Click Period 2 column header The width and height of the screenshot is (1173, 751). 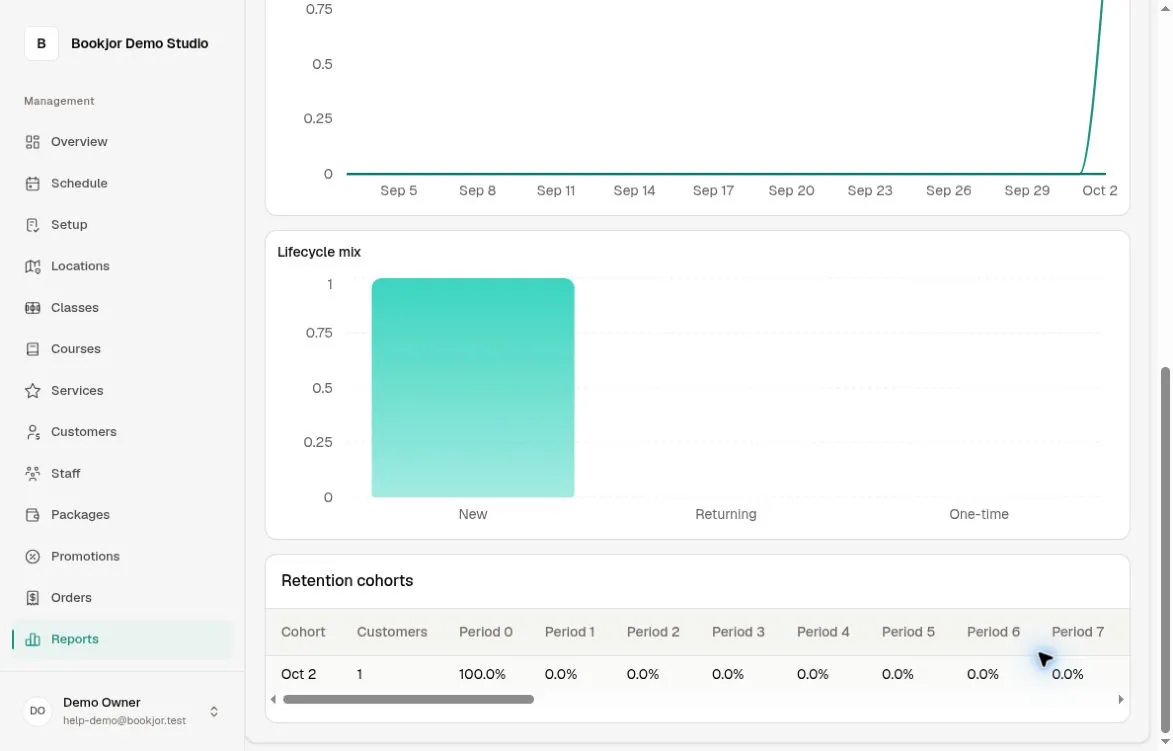[653, 632]
